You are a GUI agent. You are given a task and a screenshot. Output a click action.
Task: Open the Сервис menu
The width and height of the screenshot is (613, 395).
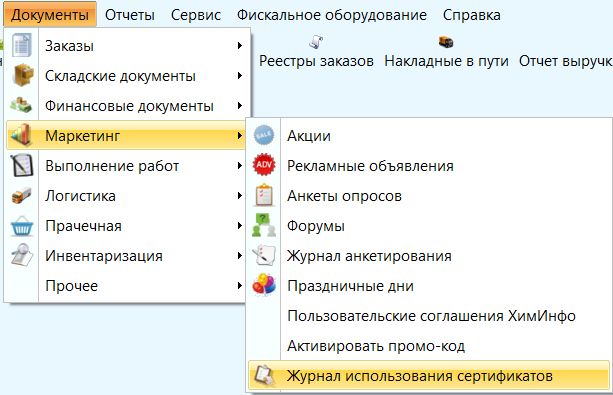click(196, 15)
